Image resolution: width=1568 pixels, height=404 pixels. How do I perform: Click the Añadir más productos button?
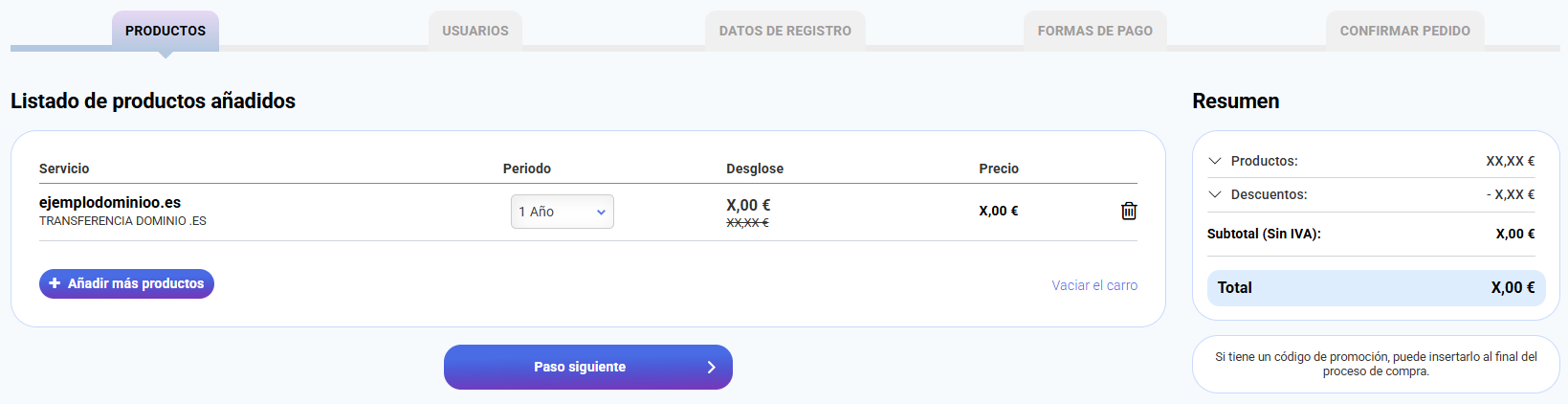click(126, 283)
